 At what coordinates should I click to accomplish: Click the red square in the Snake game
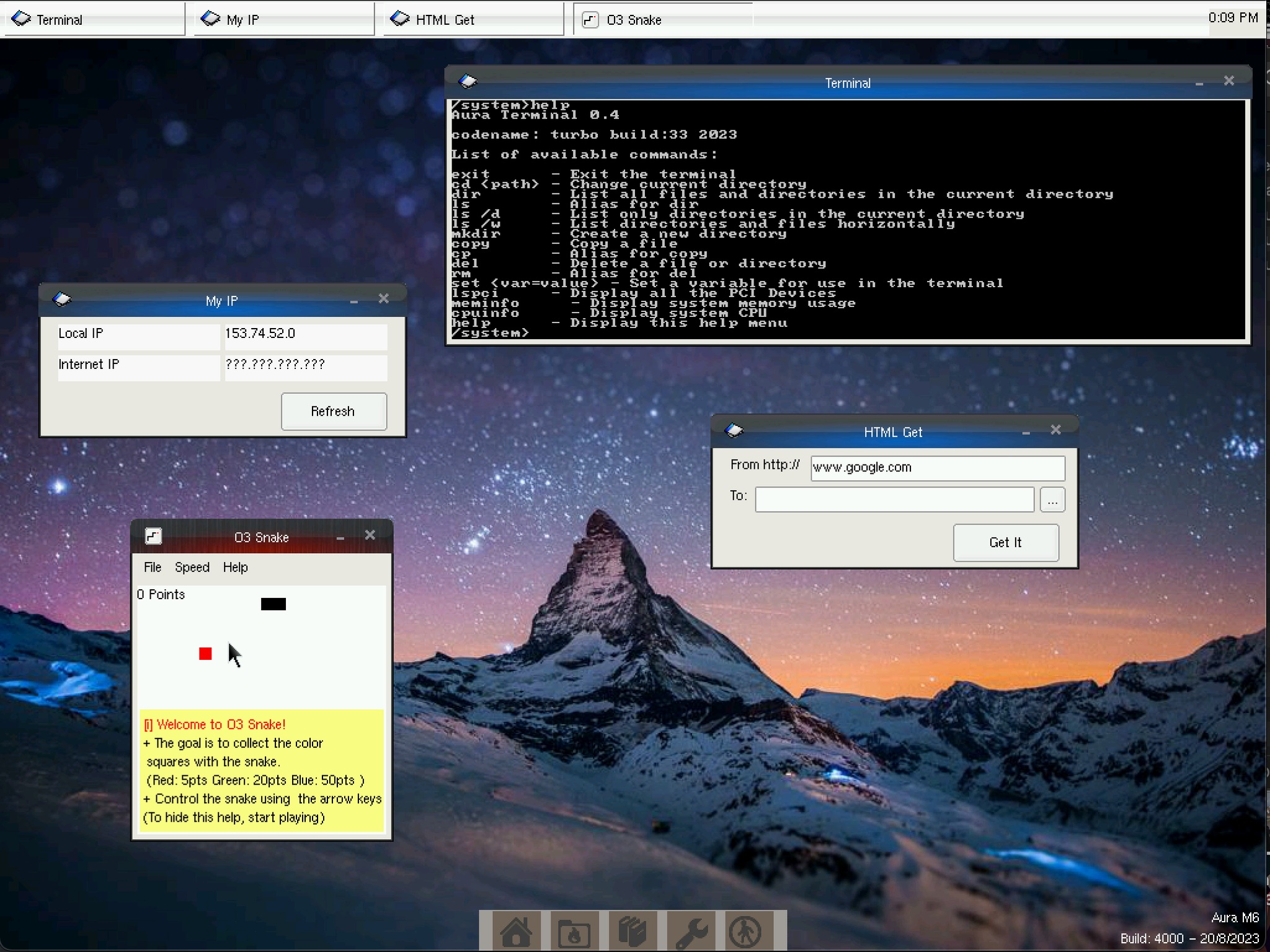[x=204, y=653]
